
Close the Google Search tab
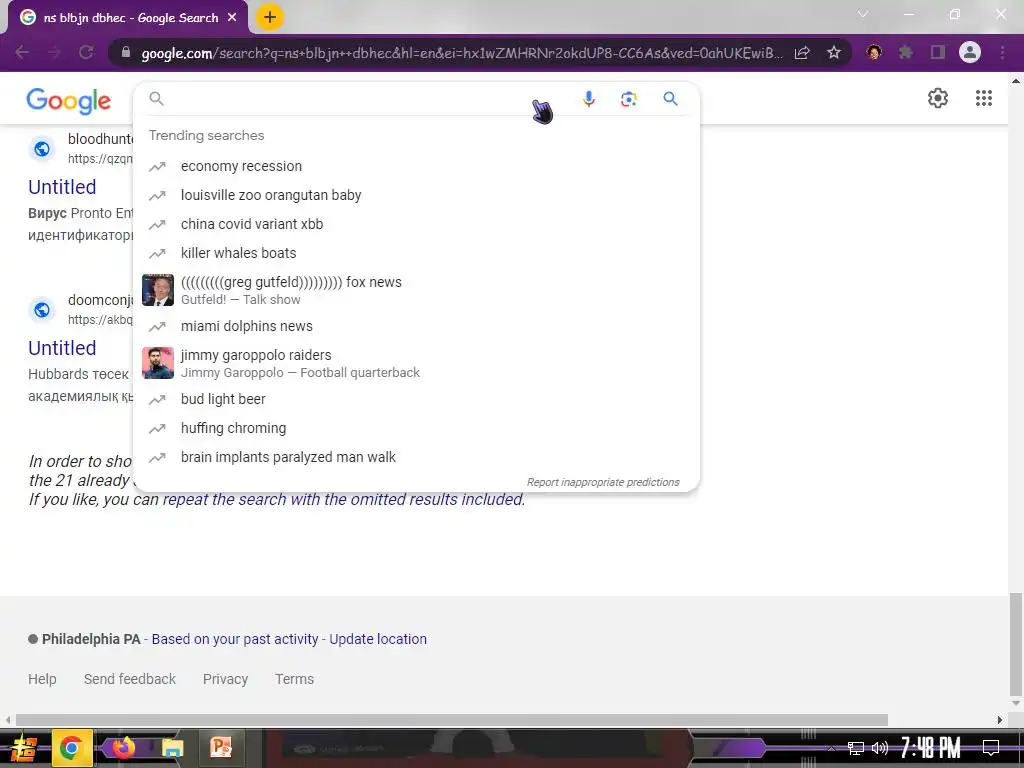tap(232, 18)
